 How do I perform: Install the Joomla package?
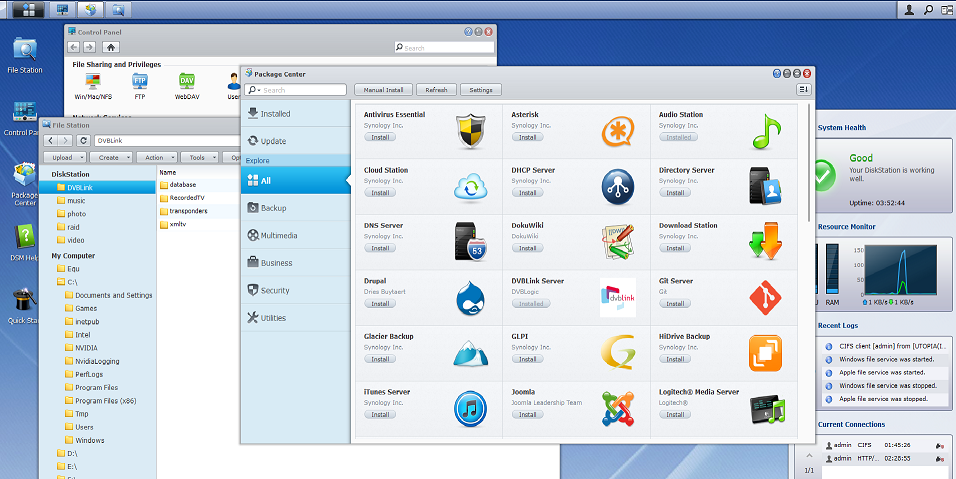coord(528,414)
